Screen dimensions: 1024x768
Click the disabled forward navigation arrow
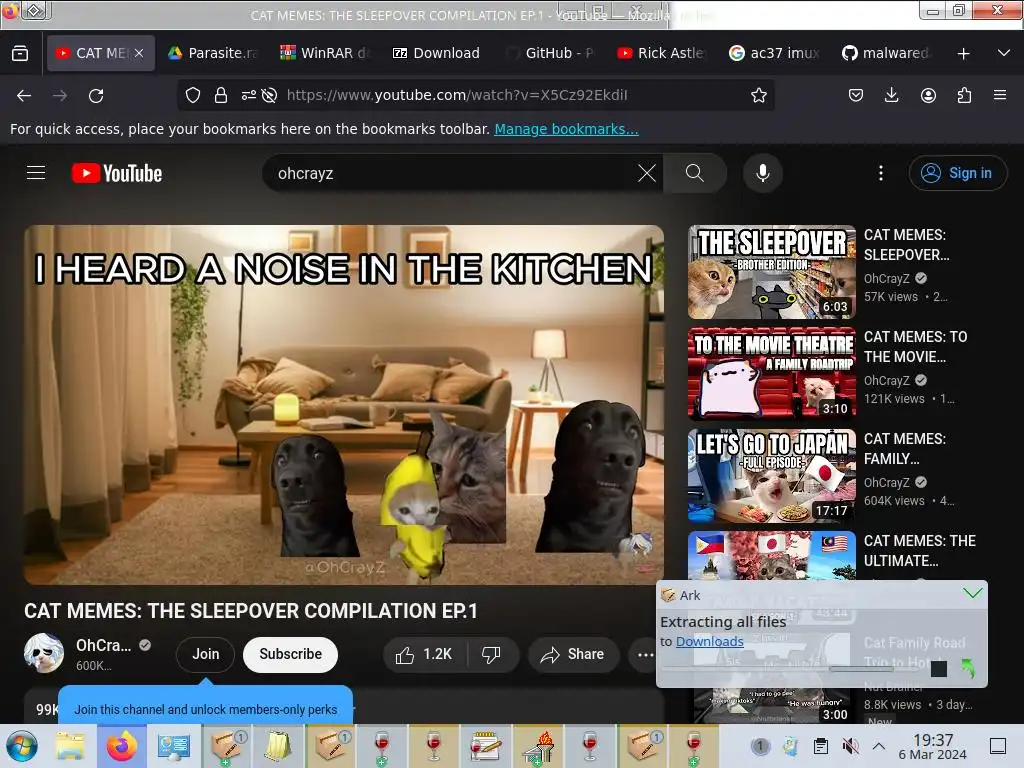click(x=60, y=96)
